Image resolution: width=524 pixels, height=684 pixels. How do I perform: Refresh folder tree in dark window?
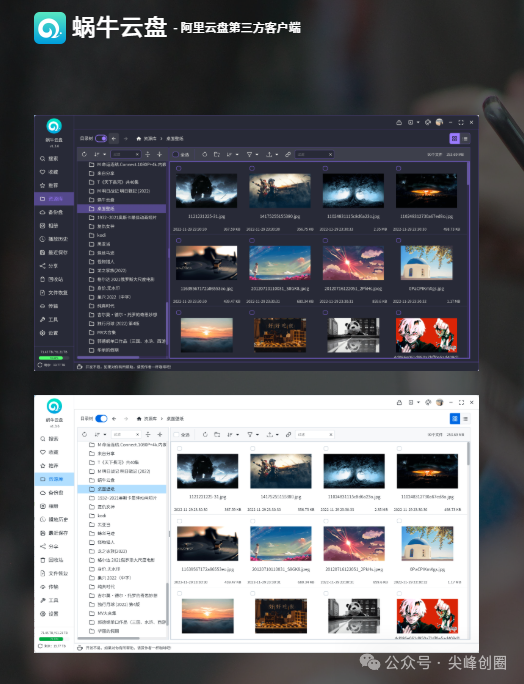pyautogui.click(x=85, y=154)
